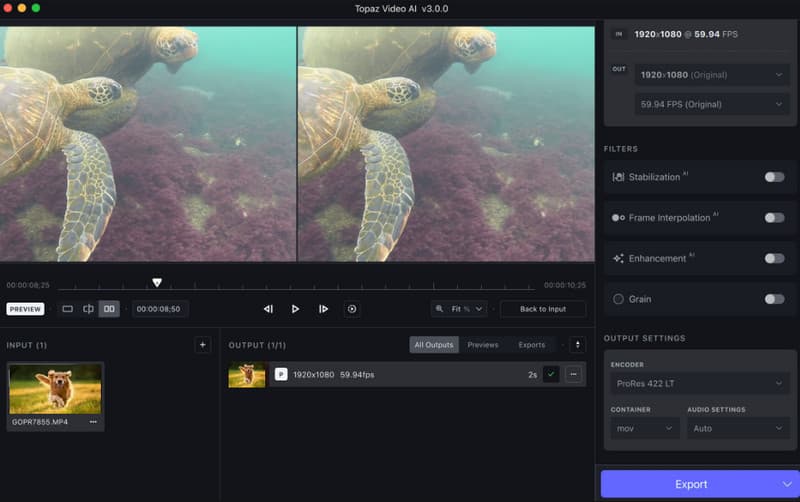Step forward one frame
Screen dimensions: 800x502
[x=323, y=309]
